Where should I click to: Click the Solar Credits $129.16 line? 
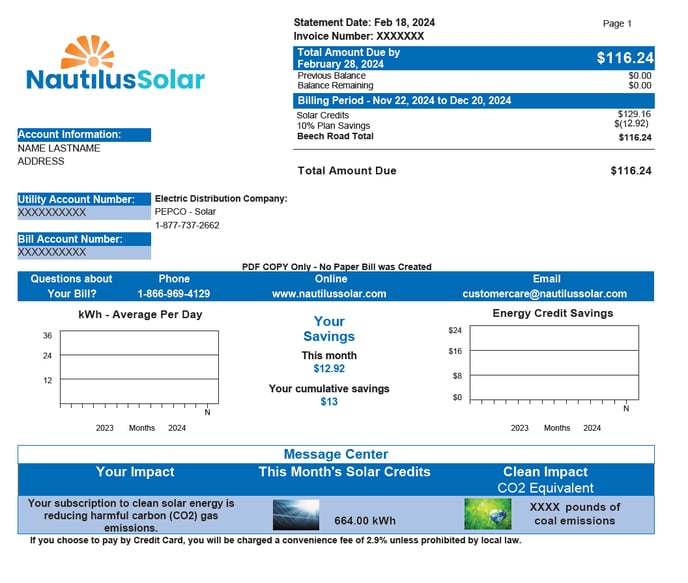pyautogui.click(x=474, y=115)
